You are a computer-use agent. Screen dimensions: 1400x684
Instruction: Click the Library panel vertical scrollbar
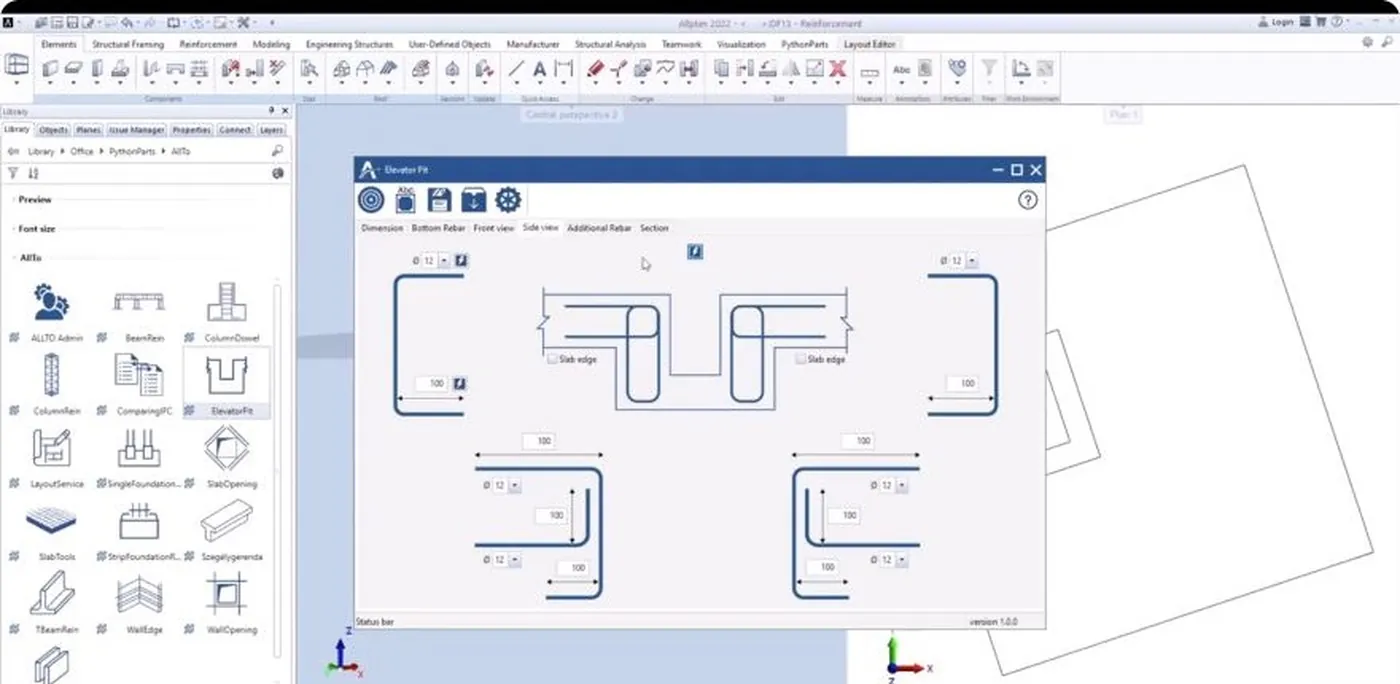278,470
